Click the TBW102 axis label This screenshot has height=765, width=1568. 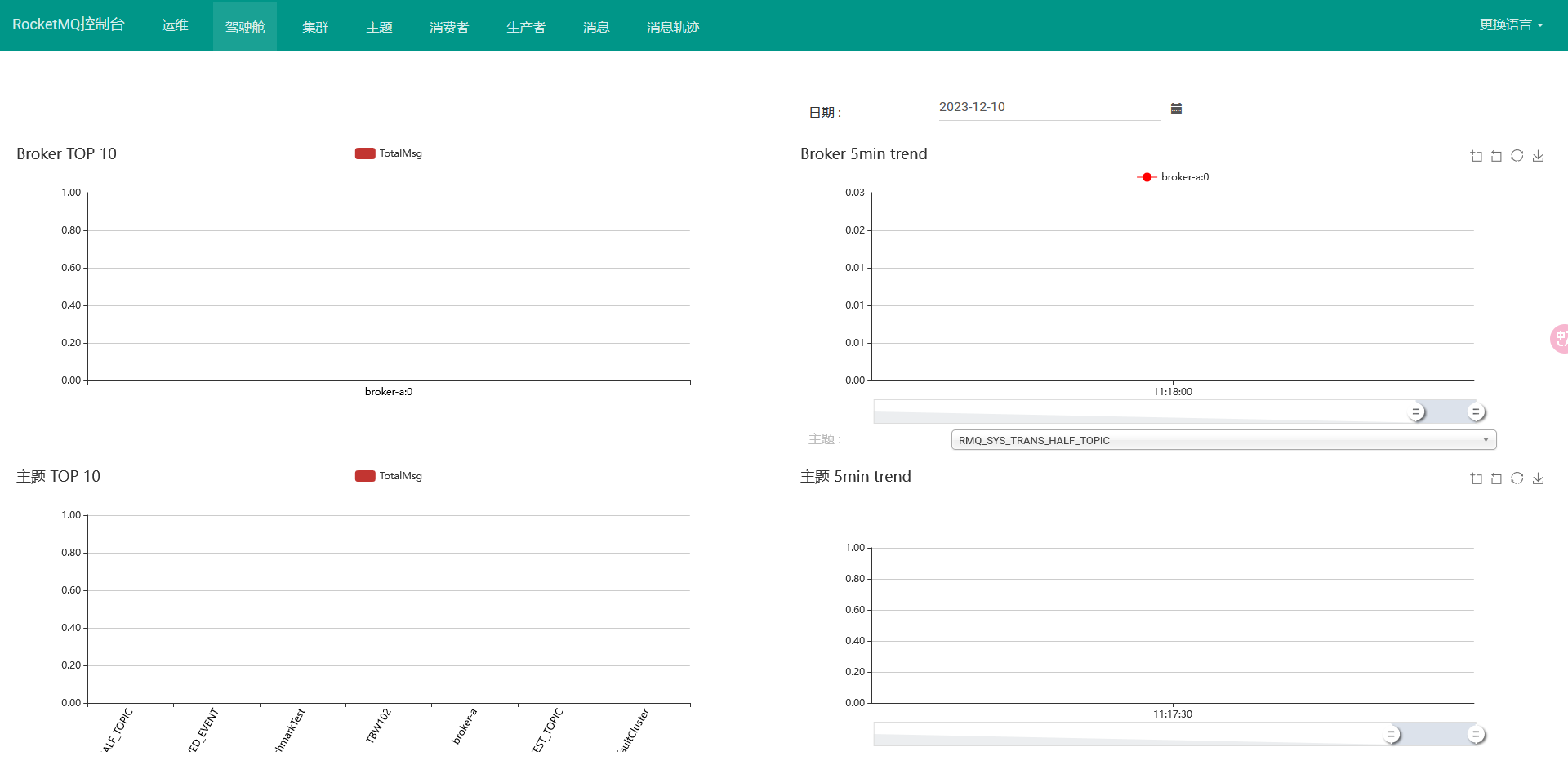[378, 726]
